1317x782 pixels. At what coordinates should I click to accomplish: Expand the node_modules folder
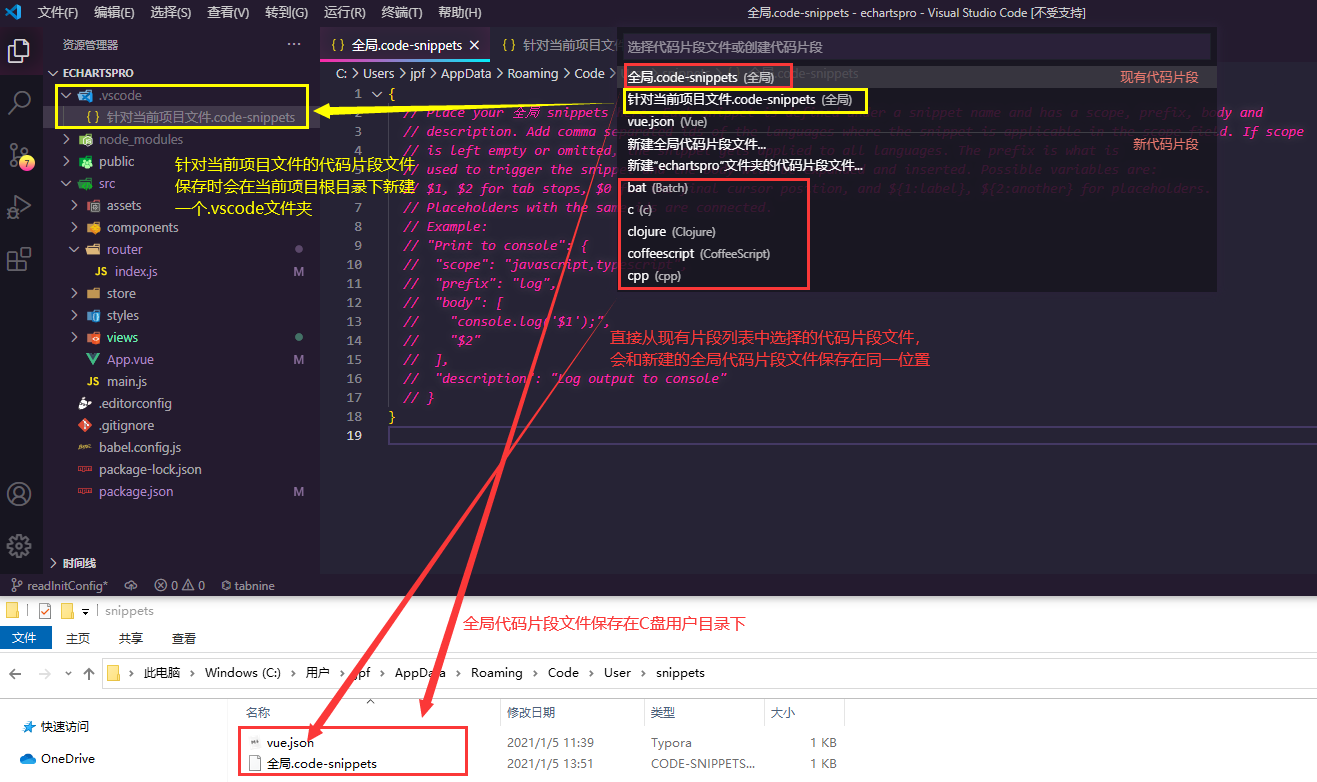[67, 139]
